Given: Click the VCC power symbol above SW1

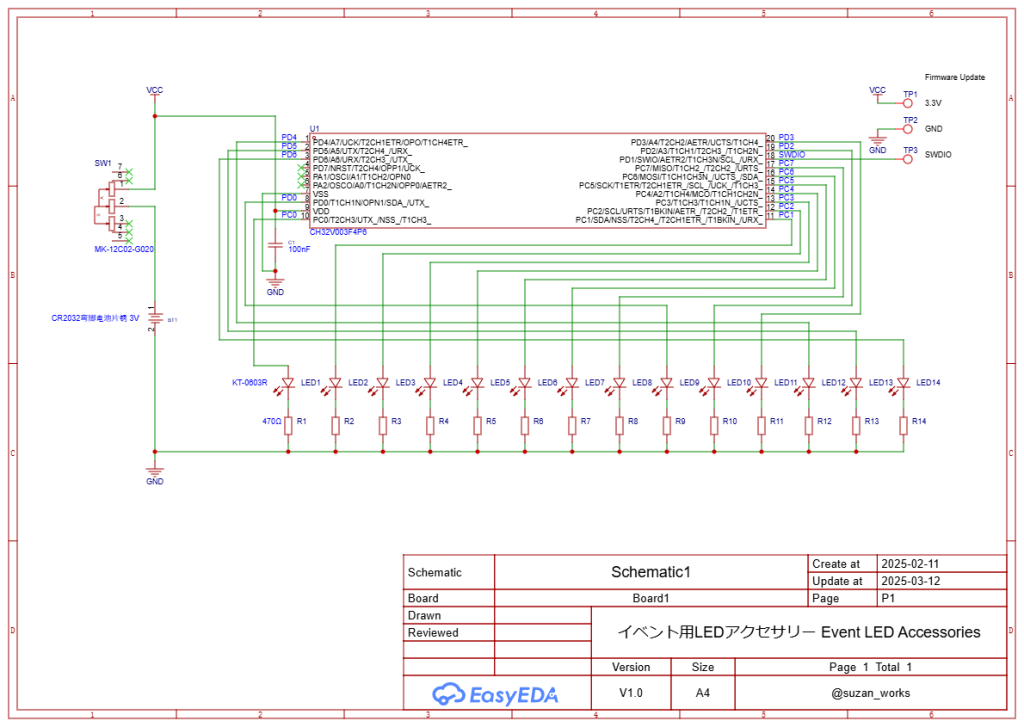Looking at the screenshot, I should pos(155,93).
